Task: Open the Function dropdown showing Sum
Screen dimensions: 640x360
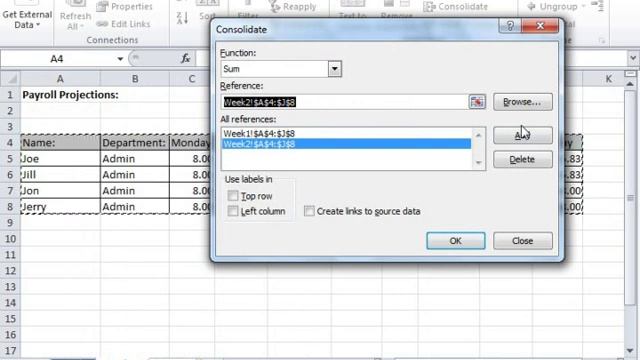Action: 334,69
